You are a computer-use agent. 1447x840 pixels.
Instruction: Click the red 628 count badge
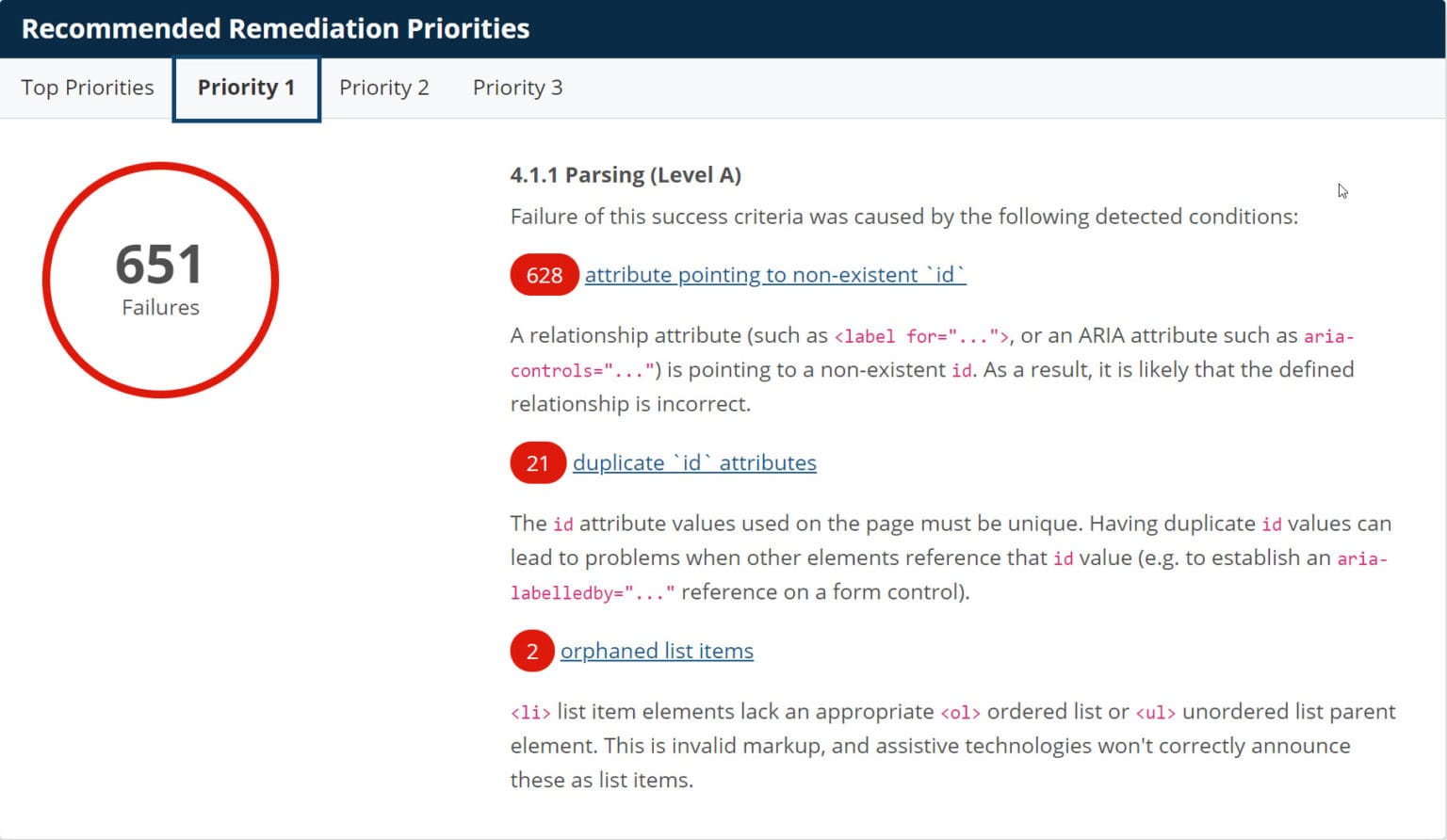click(x=544, y=275)
